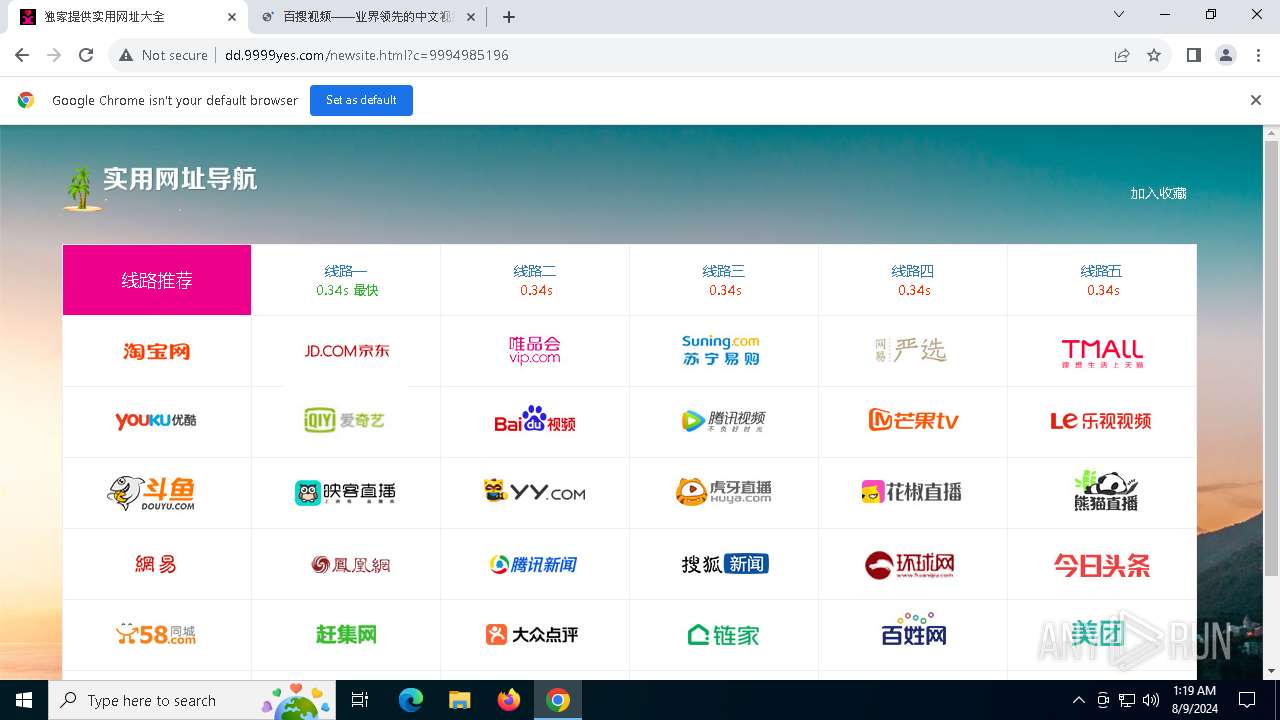
Task: Open the TMALL logo tile
Action: (x=1102, y=351)
